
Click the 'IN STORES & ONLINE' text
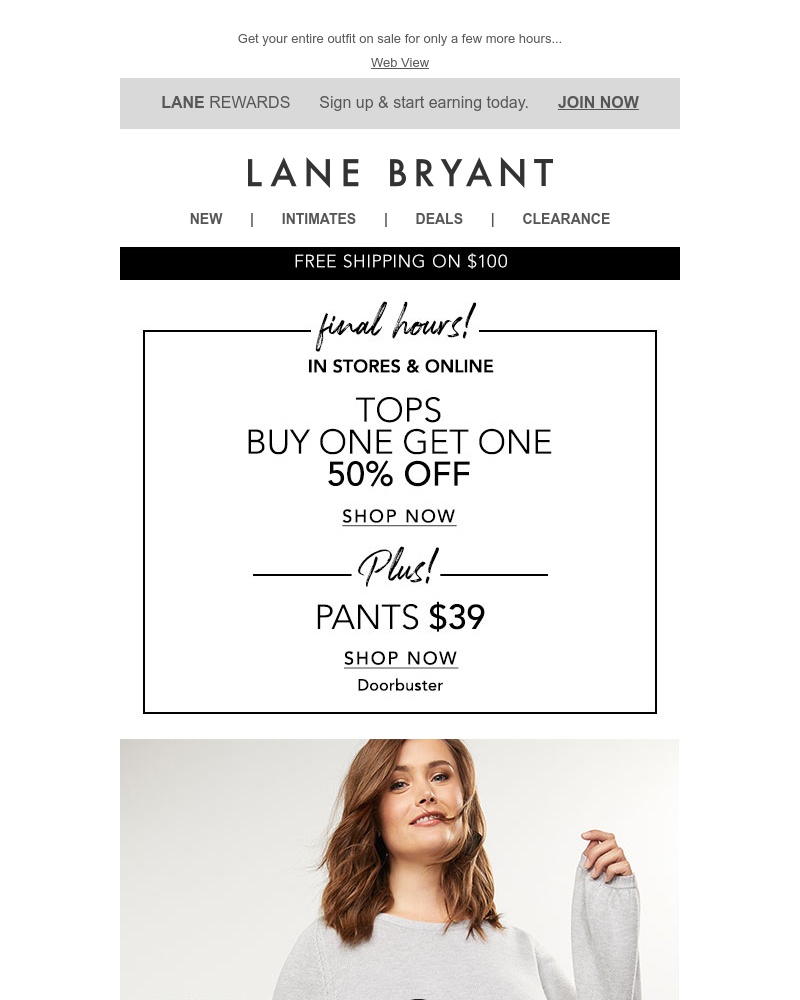(x=400, y=366)
